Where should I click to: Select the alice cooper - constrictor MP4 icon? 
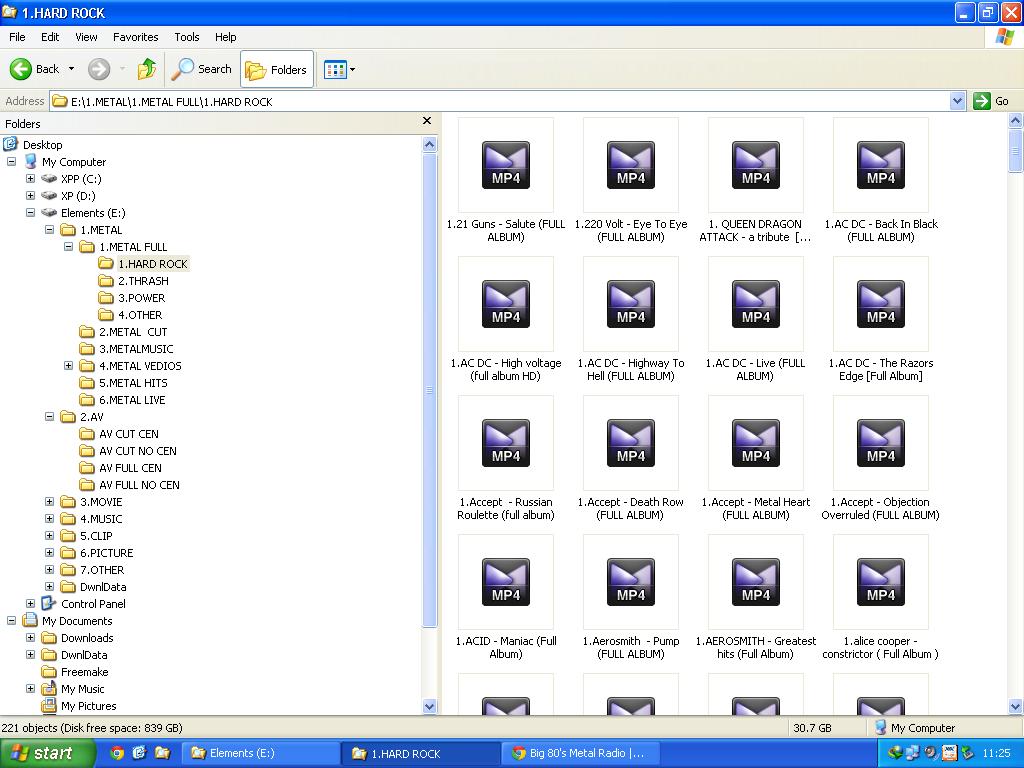tap(881, 583)
